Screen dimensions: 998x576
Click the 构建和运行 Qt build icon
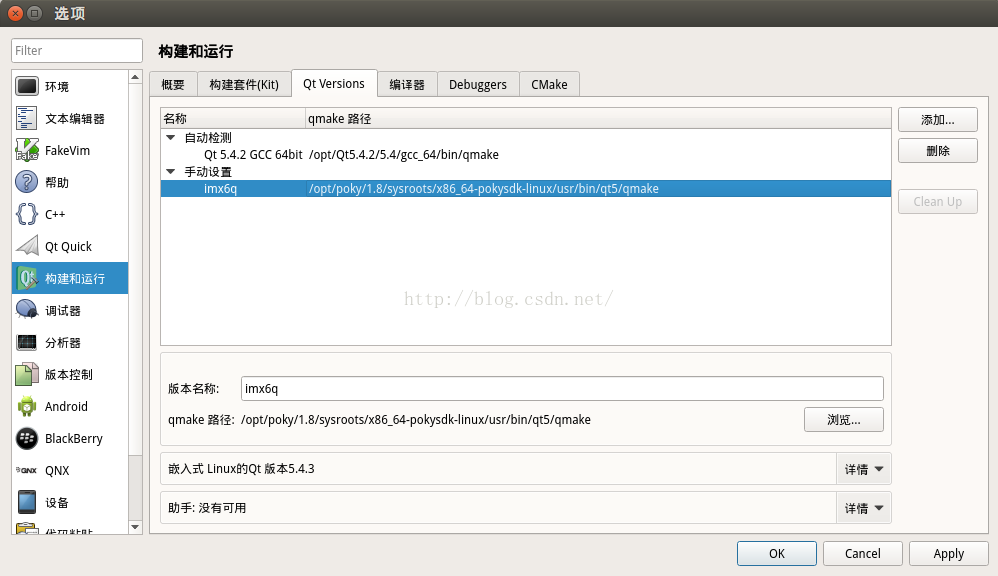[27, 278]
